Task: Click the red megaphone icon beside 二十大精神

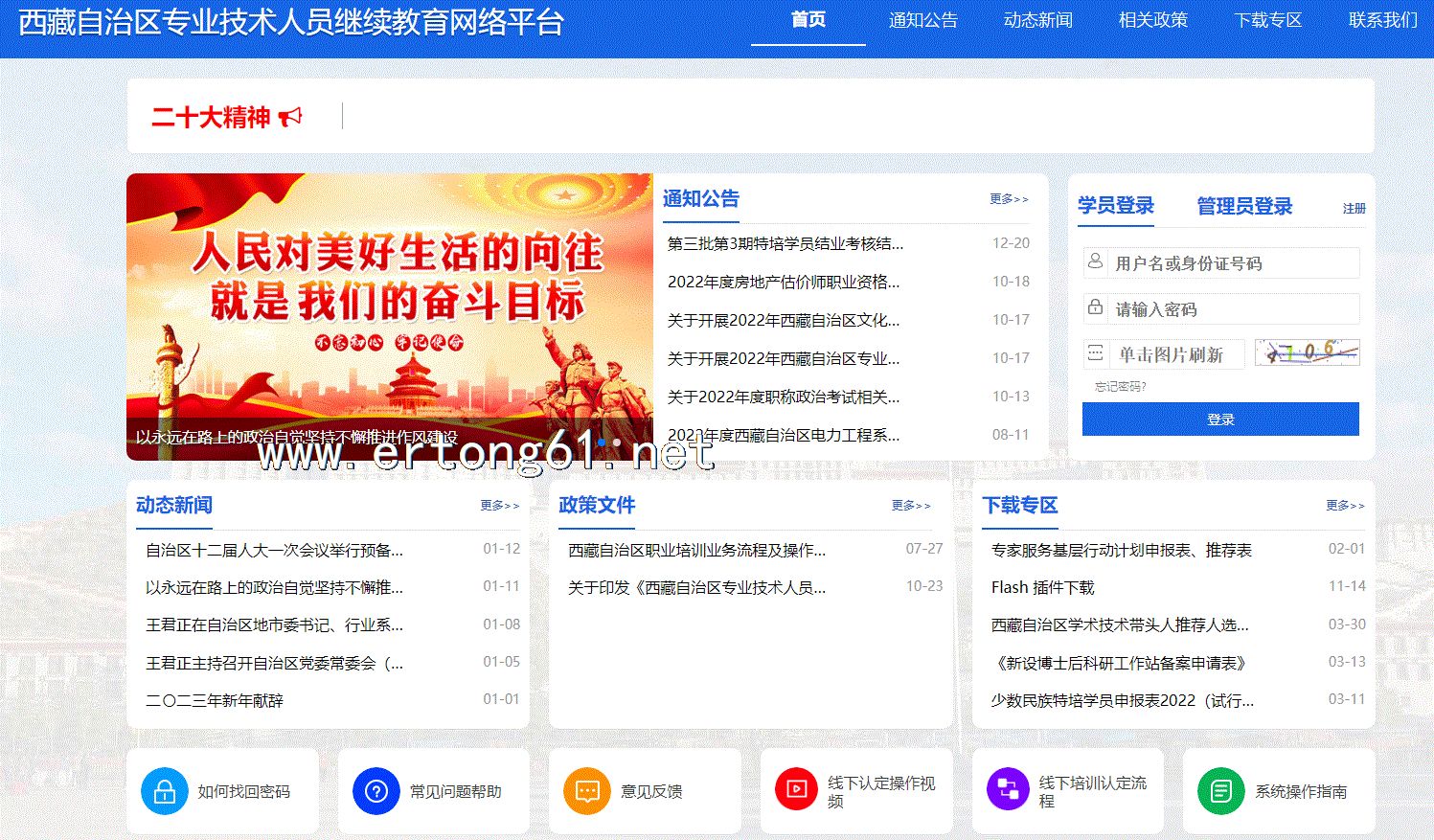Action: [290, 117]
